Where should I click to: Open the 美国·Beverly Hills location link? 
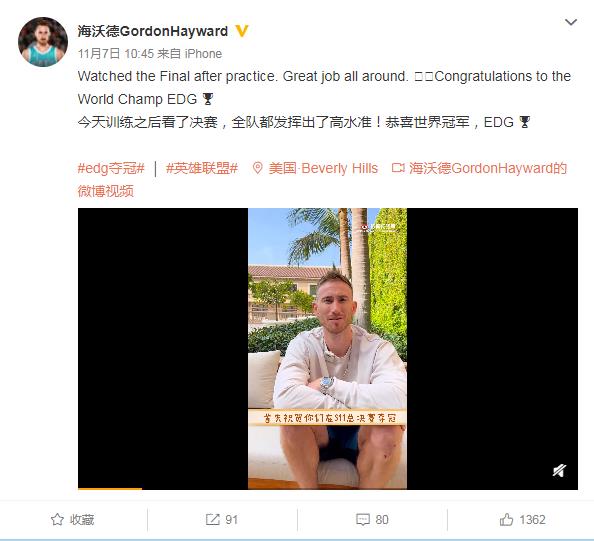point(323,168)
